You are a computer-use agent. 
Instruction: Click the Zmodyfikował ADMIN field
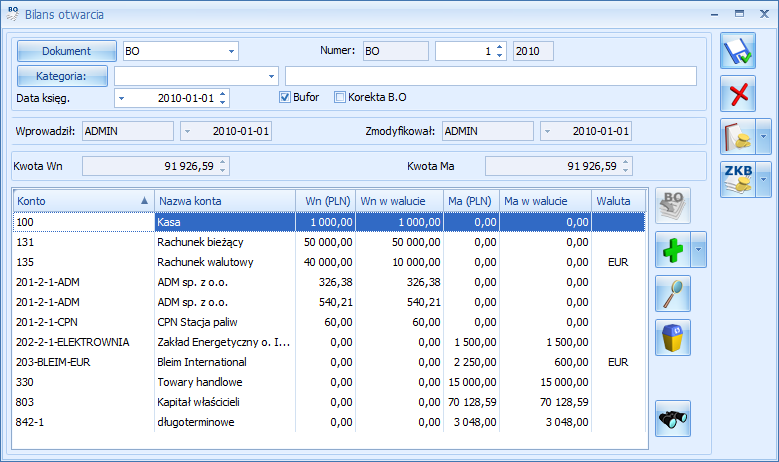tap(488, 132)
